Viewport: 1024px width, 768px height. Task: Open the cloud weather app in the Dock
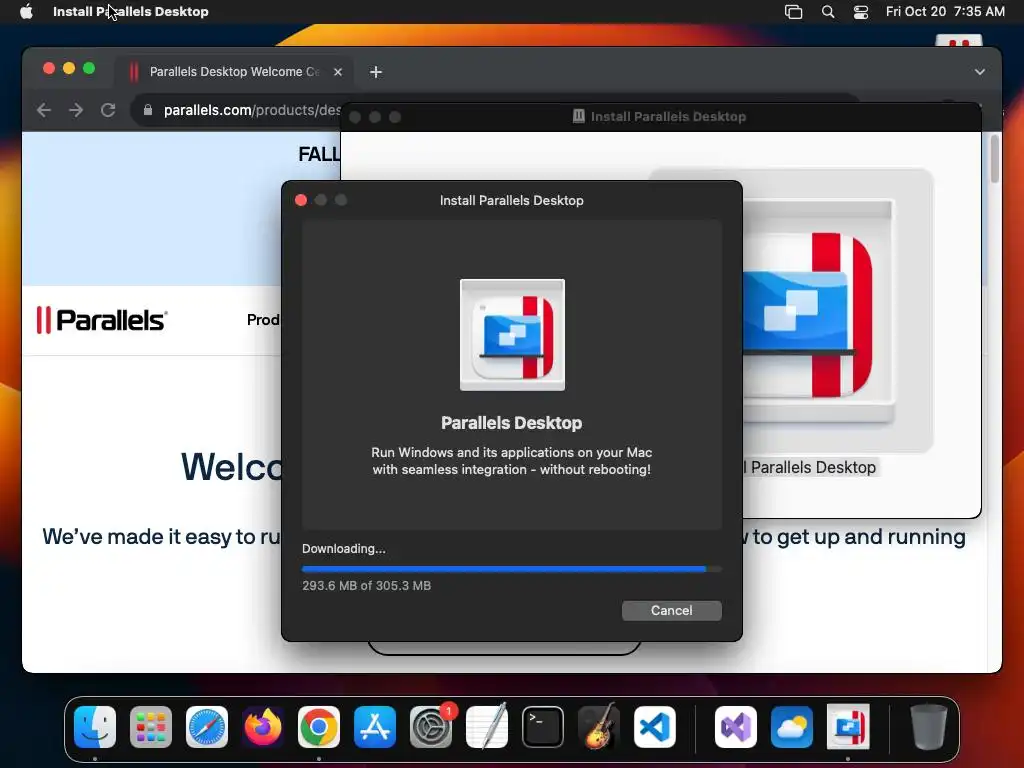pyautogui.click(x=792, y=727)
